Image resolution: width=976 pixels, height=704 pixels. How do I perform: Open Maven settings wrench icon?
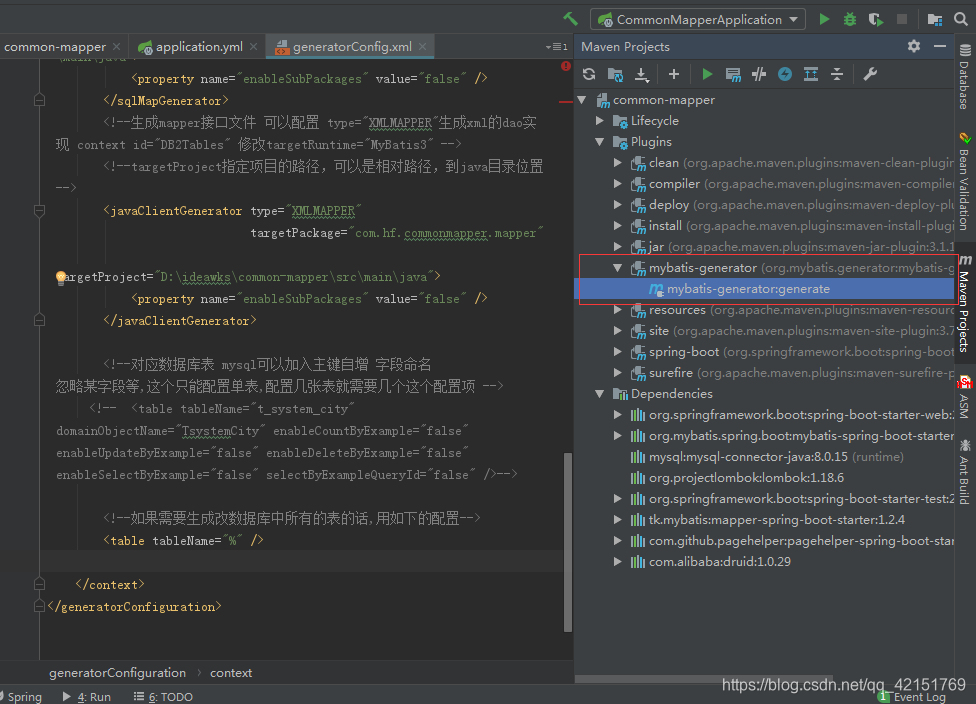point(870,75)
